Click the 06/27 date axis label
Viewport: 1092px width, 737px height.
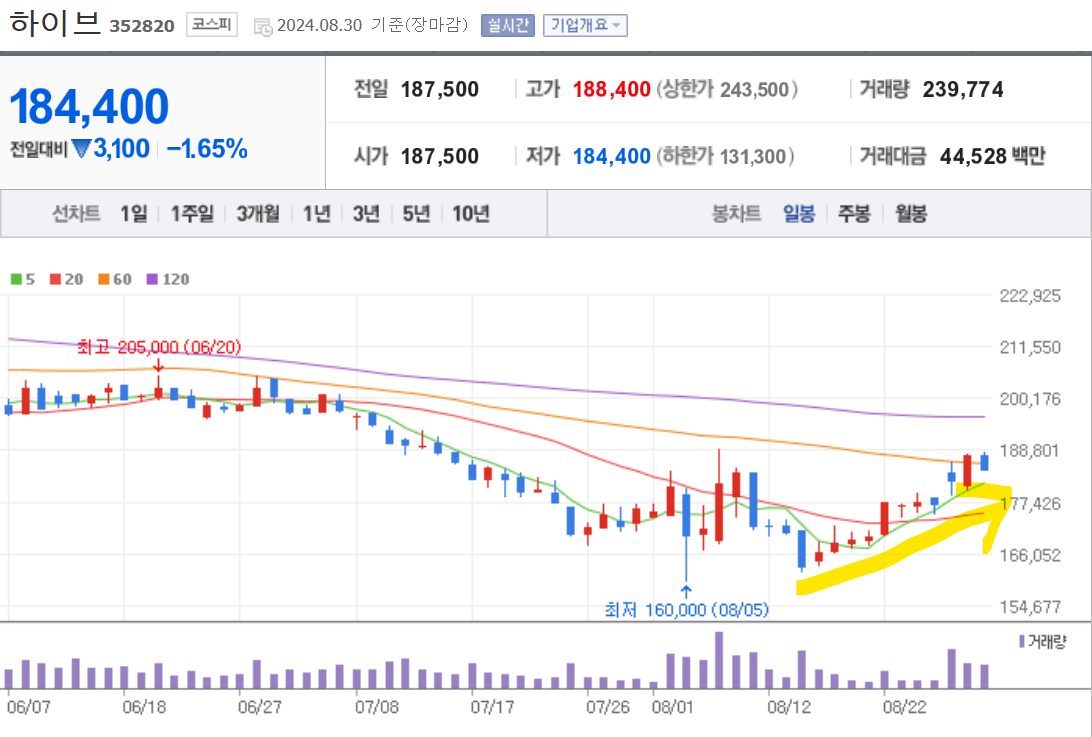pyautogui.click(x=260, y=708)
